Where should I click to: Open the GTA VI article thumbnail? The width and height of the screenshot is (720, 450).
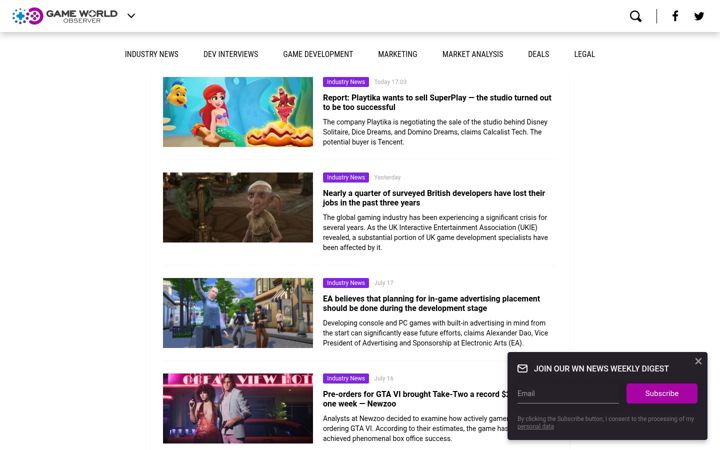click(238, 409)
